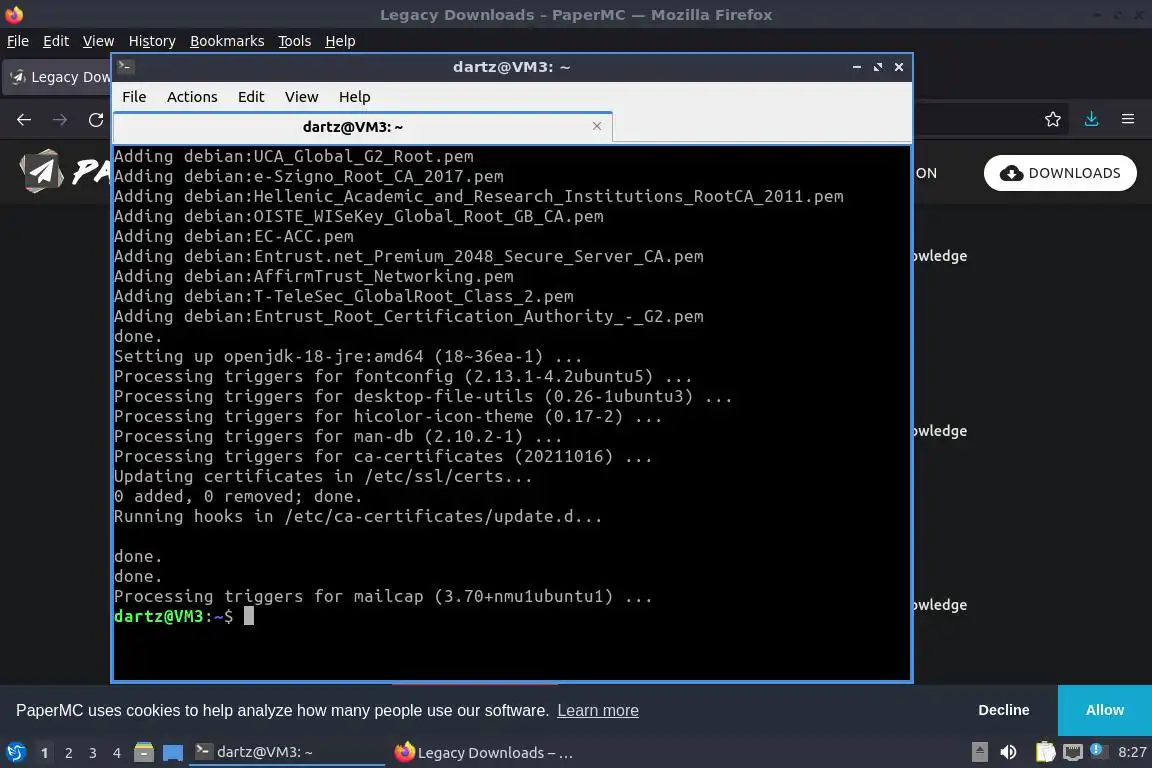Focus the dartz@VM3 terminal taskbar entry

coord(287,752)
